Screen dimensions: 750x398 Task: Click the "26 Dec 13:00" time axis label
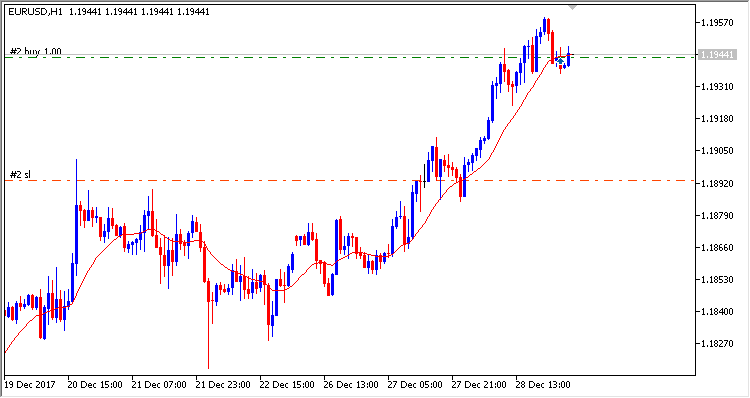(x=351, y=385)
